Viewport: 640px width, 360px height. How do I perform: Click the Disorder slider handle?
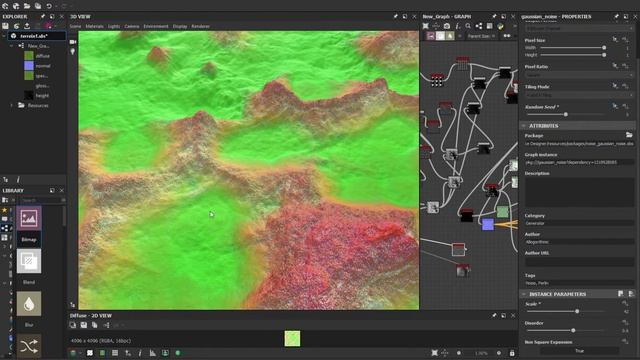(573, 330)
